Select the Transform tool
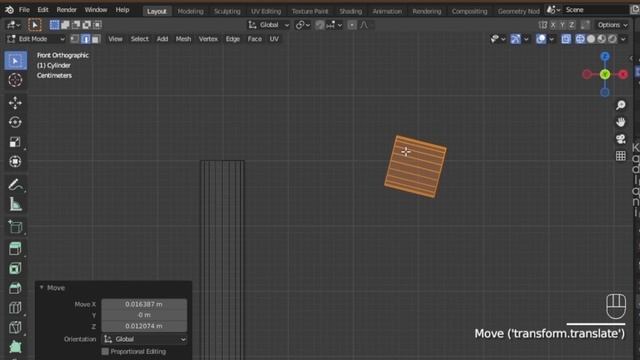Image resolution: width=640 pixels, height=360 pixels. click(x=16, y=162)
